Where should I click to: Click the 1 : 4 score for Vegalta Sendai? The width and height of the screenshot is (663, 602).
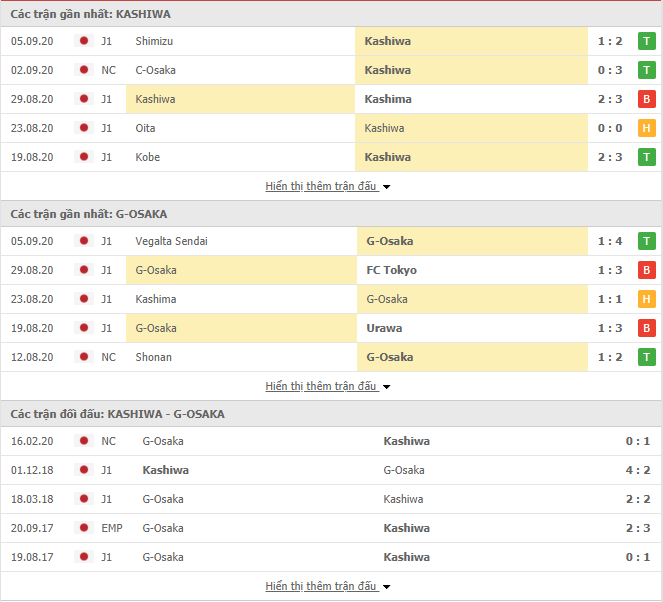click(610, 241)
